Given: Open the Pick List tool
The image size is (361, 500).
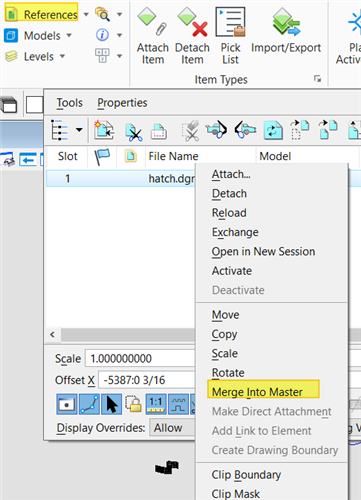Looking at the screenshot, I should click(230, 36).
